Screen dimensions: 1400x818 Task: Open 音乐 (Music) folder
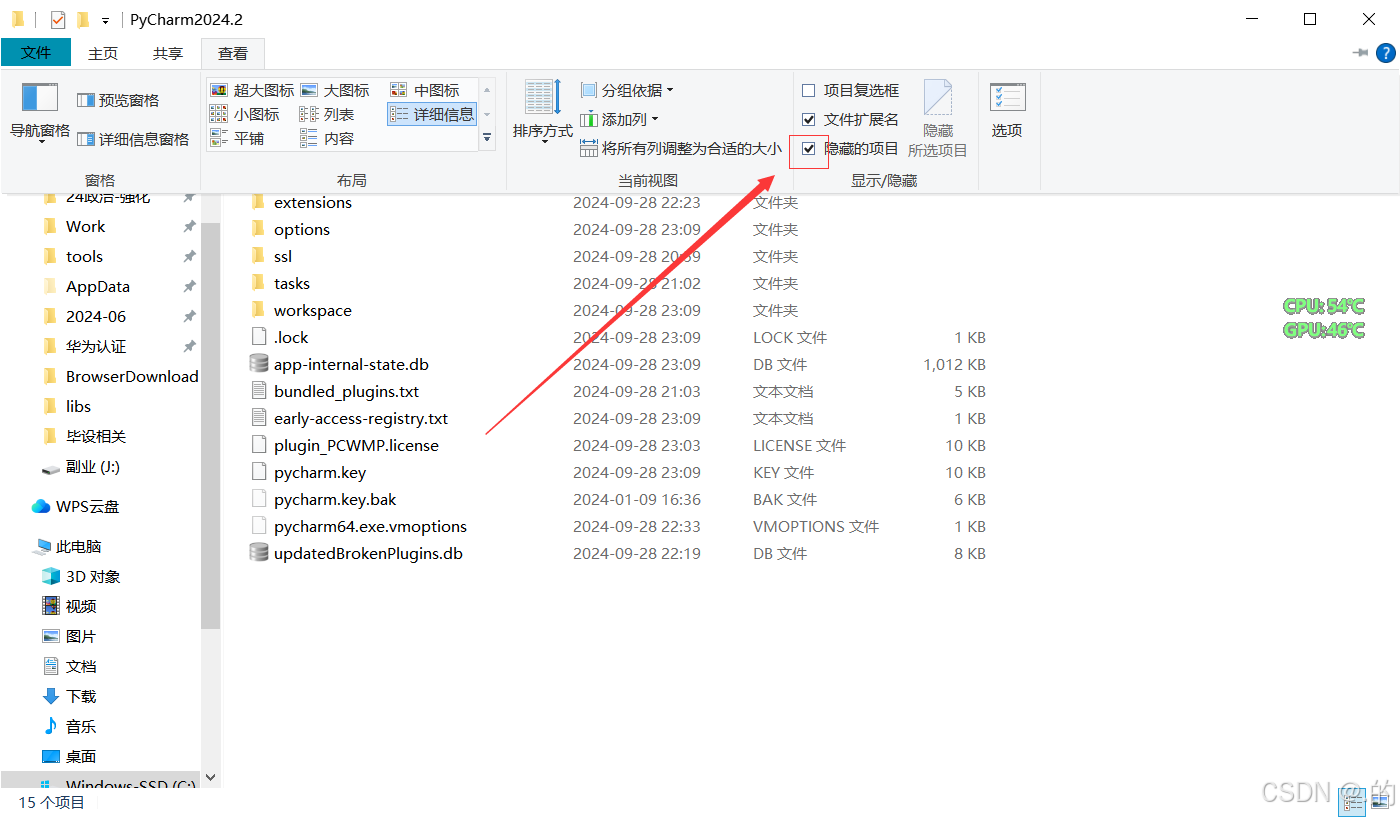tap(81, 726)
